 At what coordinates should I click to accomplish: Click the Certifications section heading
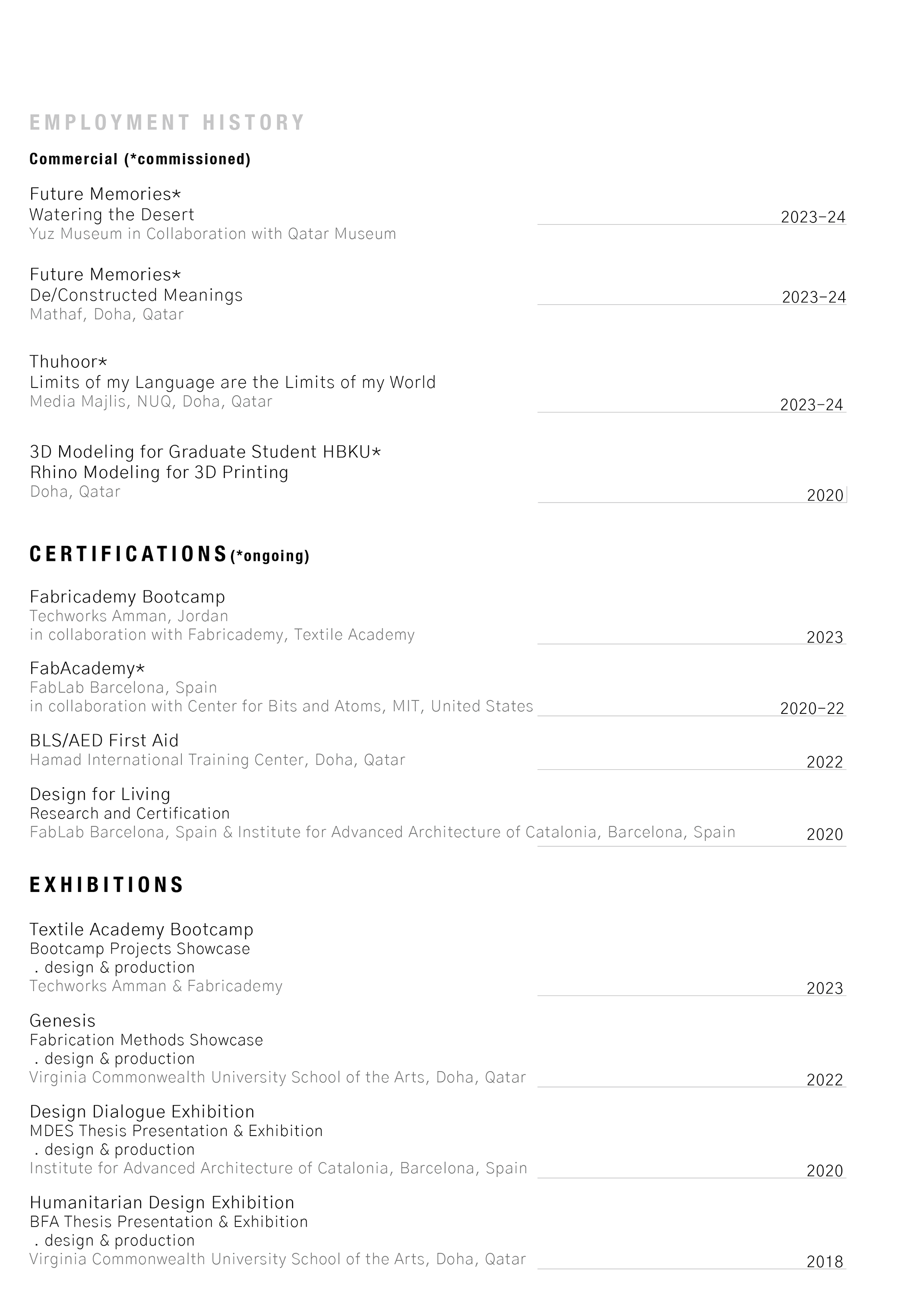click(x=128, y=554)
